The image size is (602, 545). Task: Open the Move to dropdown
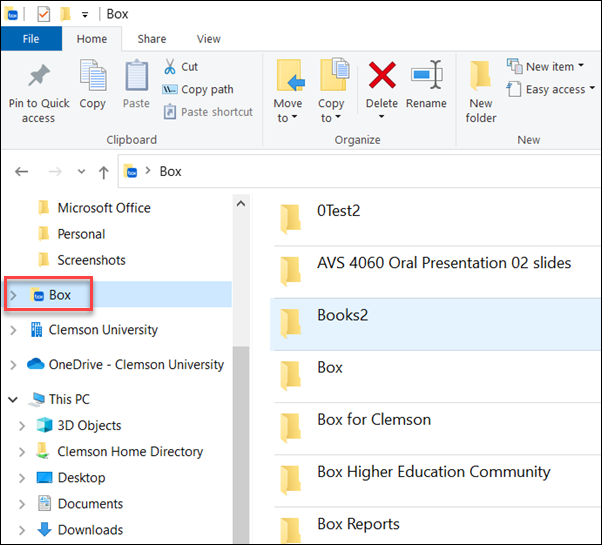288,111
